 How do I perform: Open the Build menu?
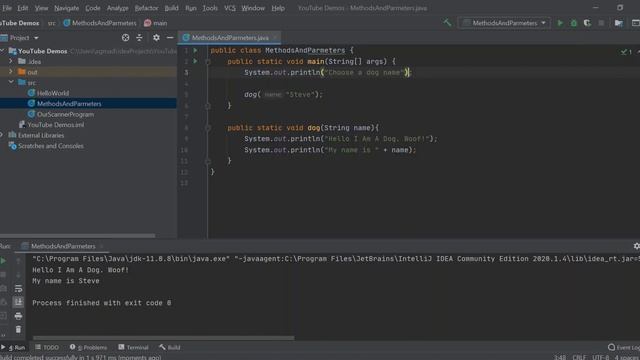tap(171, 8)
